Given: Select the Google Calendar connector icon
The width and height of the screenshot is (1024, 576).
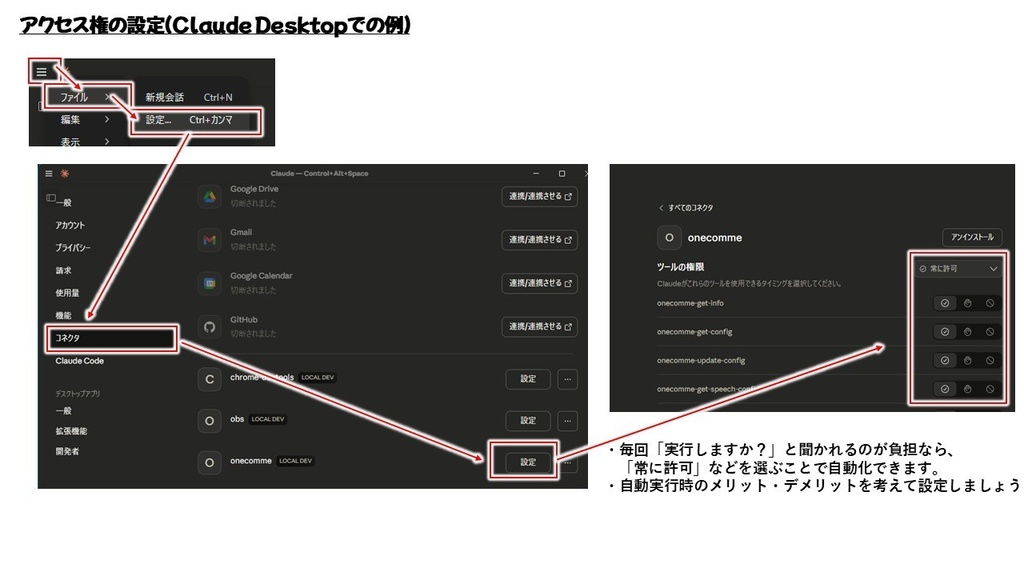Looking at the screenshot, I should 210,280.
